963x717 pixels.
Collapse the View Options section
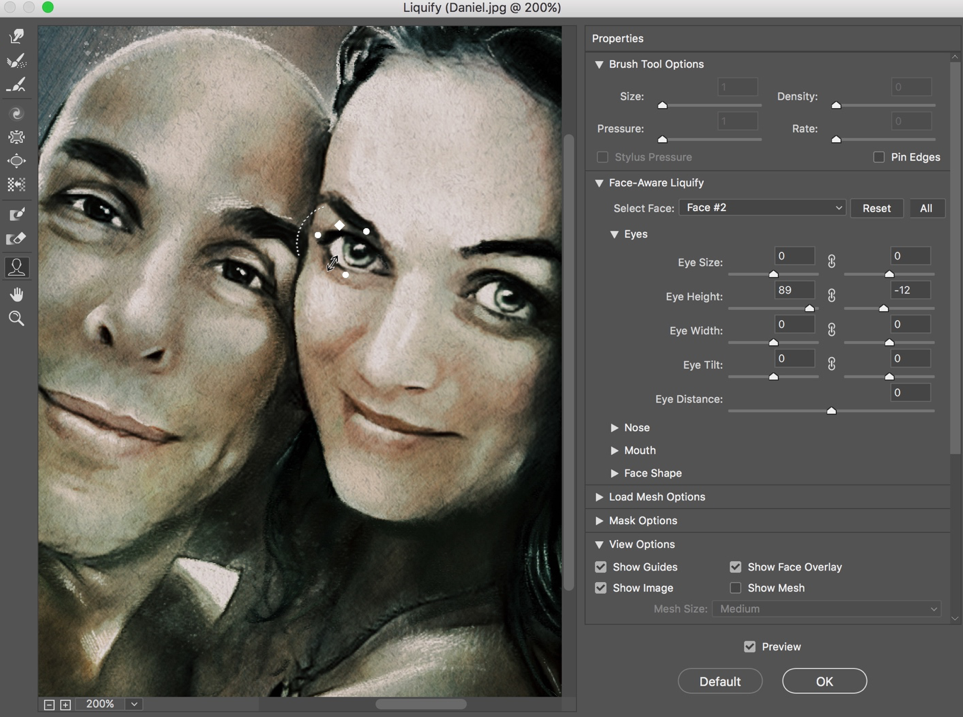click(x=599, y=544)
